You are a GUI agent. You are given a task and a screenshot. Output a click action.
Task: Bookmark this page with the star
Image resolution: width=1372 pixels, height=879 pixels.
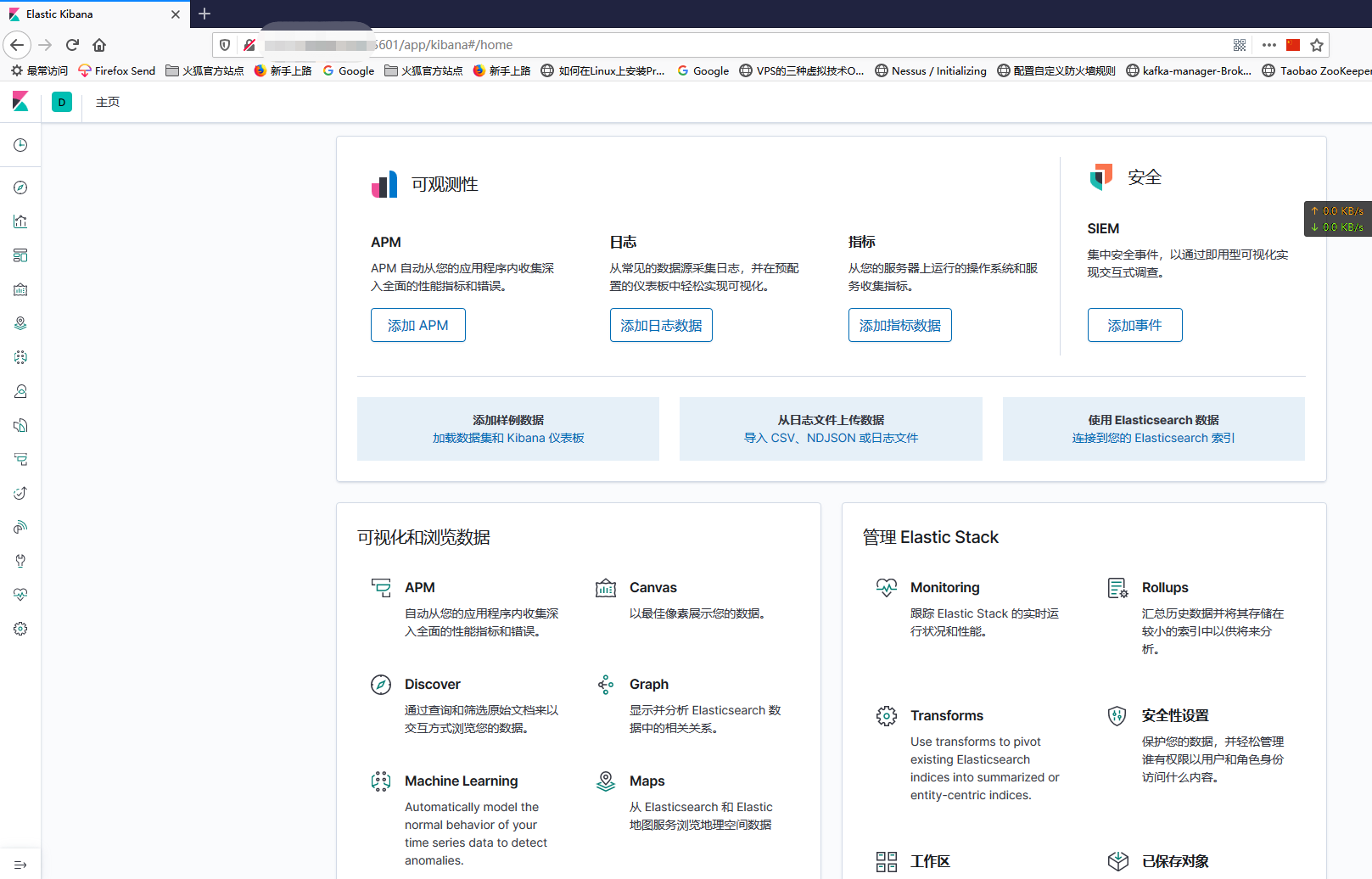tap(1317, 45)
